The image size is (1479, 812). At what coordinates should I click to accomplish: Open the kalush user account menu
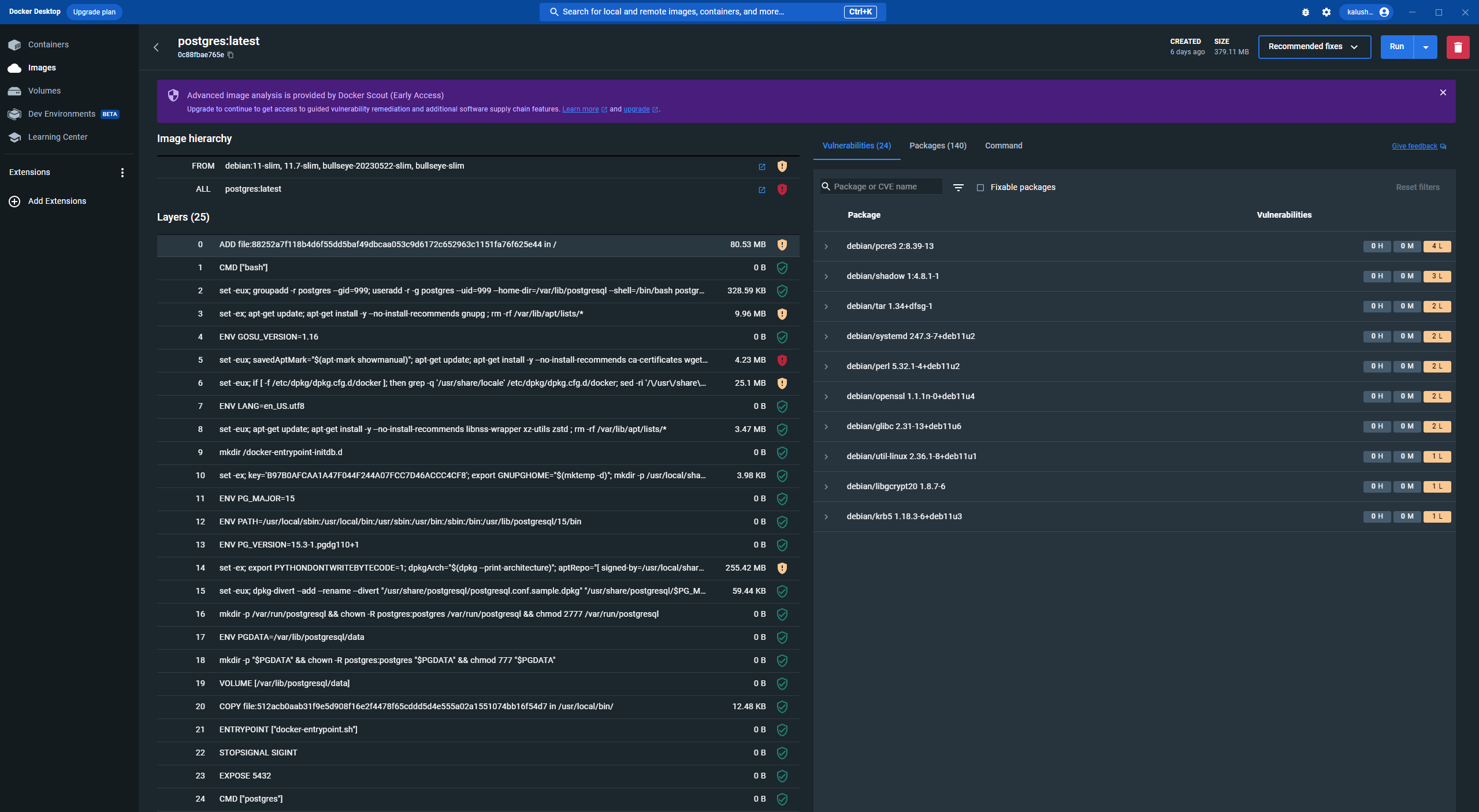click(1367, 12)
